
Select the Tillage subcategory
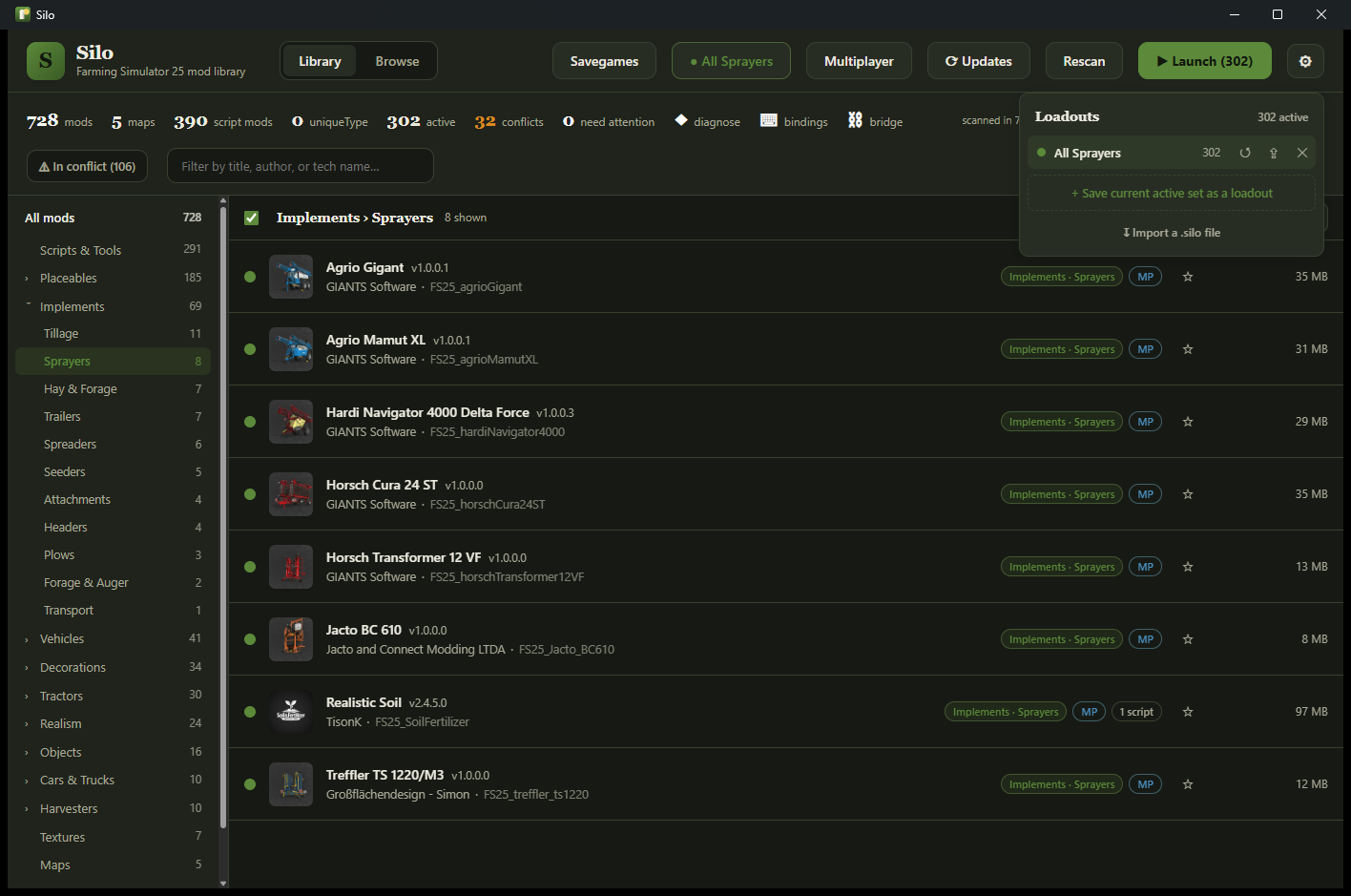coord(113,333)
